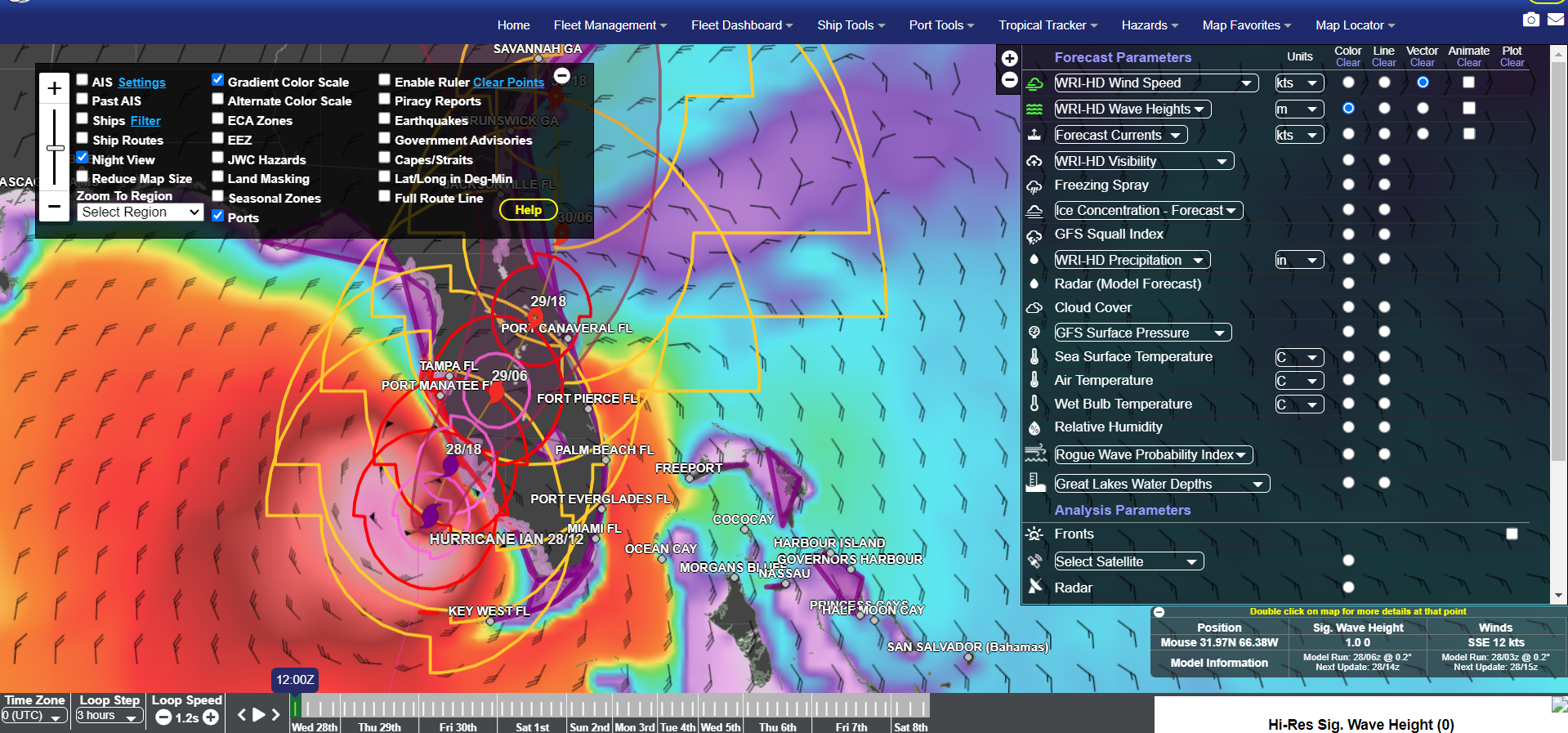Enable the AIS checkbox
The height and width of the screenshot is (733, 1568).
pos(83,79)
